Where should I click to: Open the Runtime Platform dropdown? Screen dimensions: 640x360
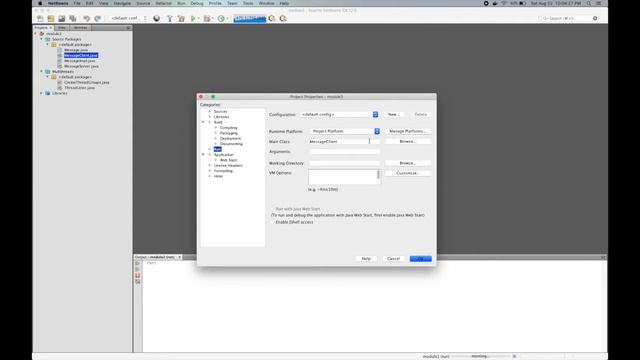(345, 131)
